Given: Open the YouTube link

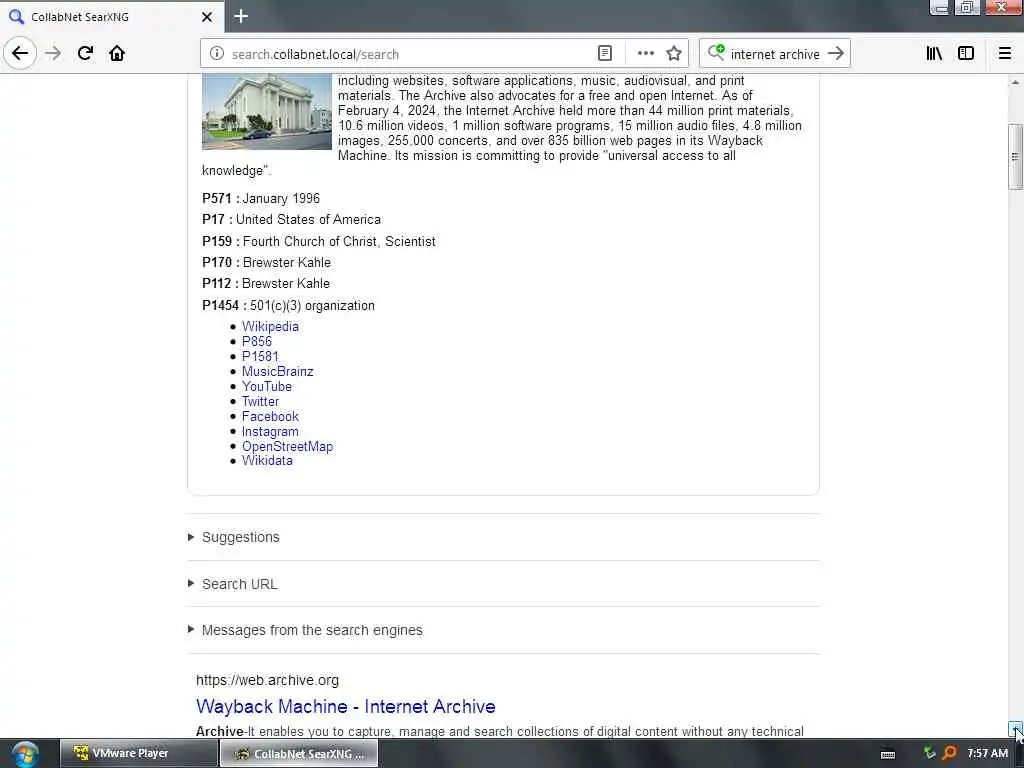Looking at the screenshot, I should pyautogui.click(x=266, y=387).
